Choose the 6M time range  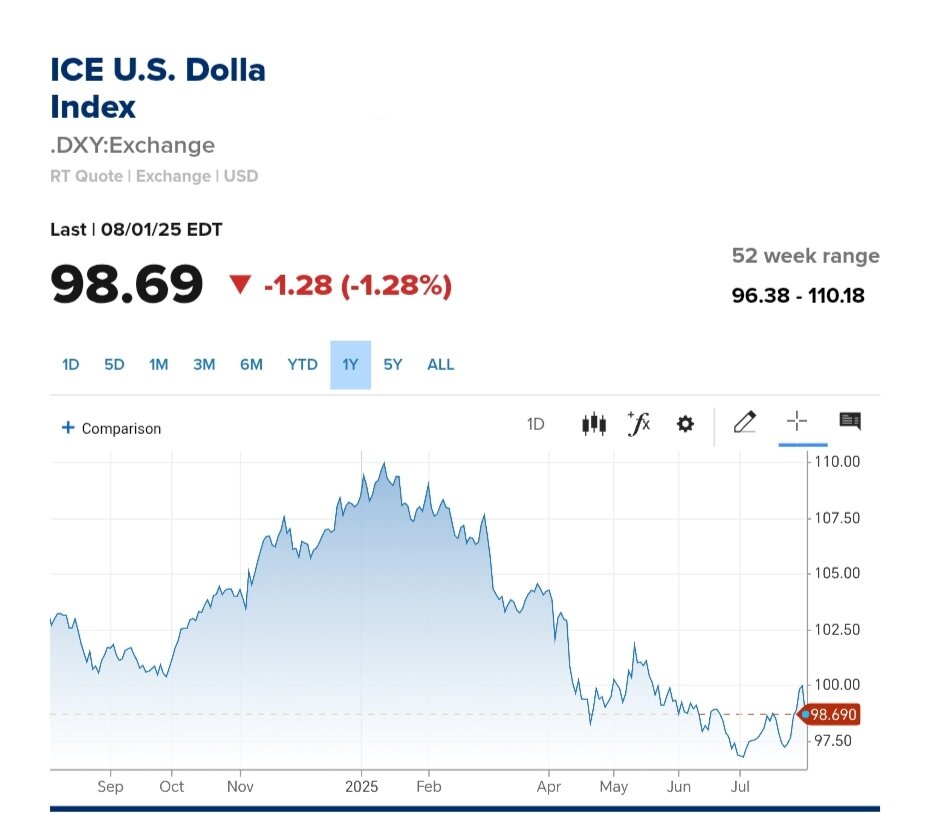coord(251,365)
